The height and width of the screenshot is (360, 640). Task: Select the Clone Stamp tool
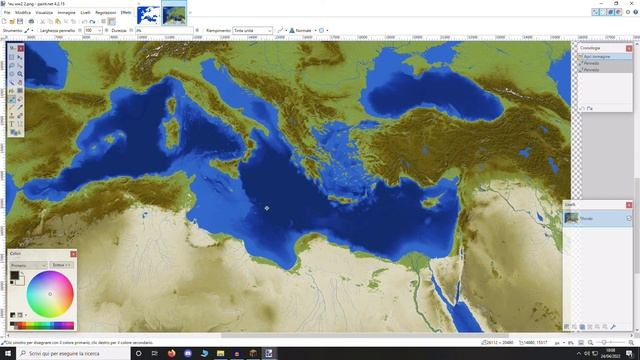point(11,116)
